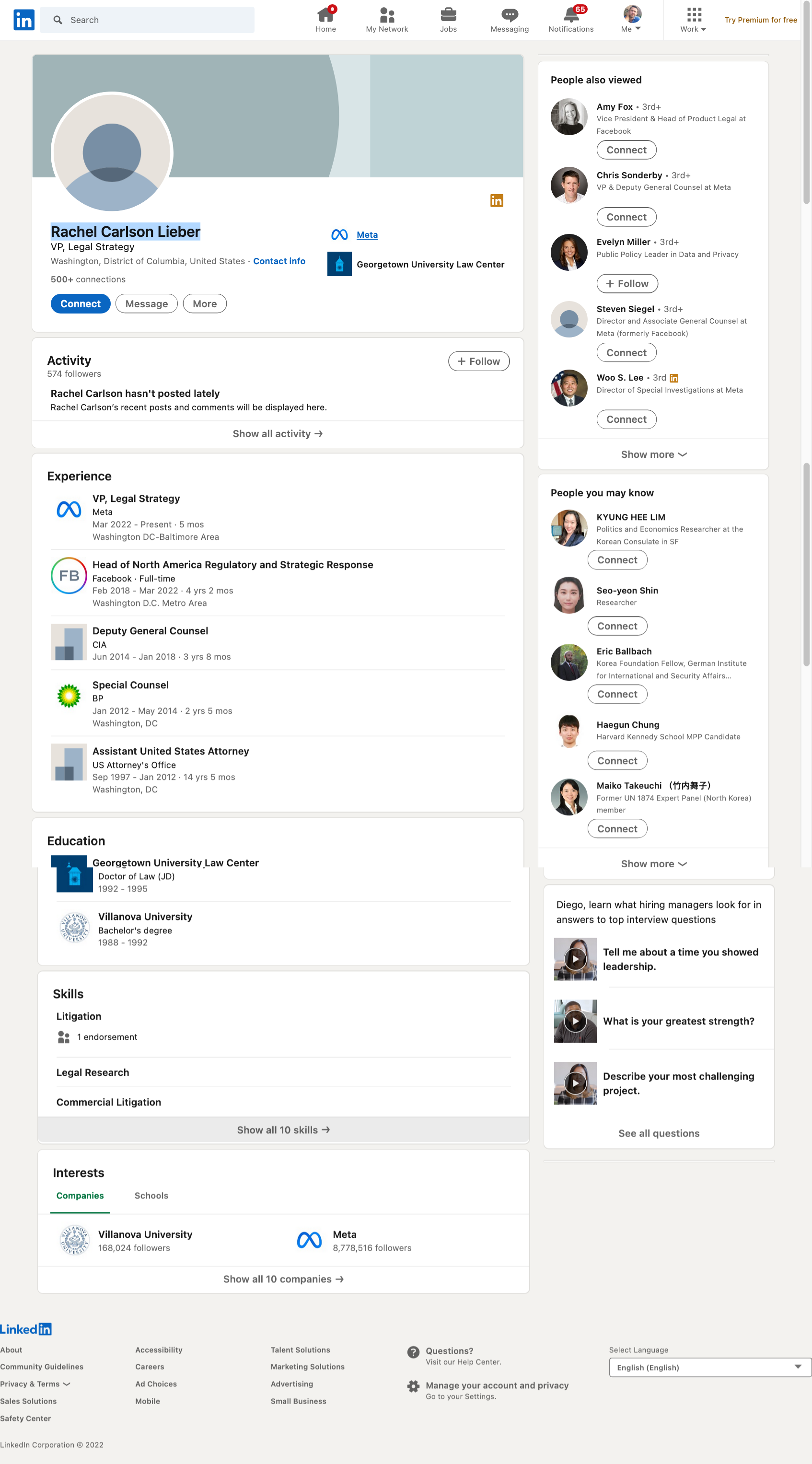The height and width of the screenshot is (1464, 812).
Task: Play the most challenging project video
Action: coord(575,1084)
